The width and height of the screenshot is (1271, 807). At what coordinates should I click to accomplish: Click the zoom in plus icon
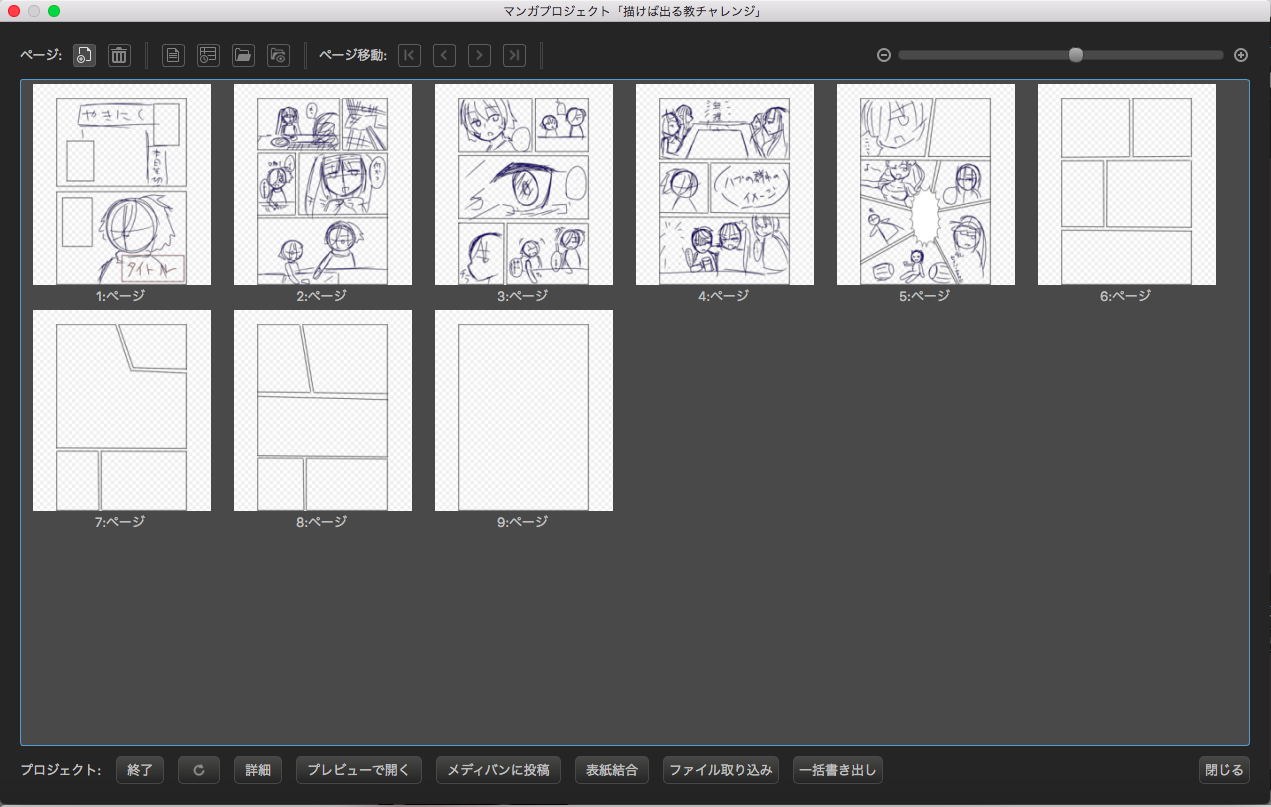tap(1241, 56)
